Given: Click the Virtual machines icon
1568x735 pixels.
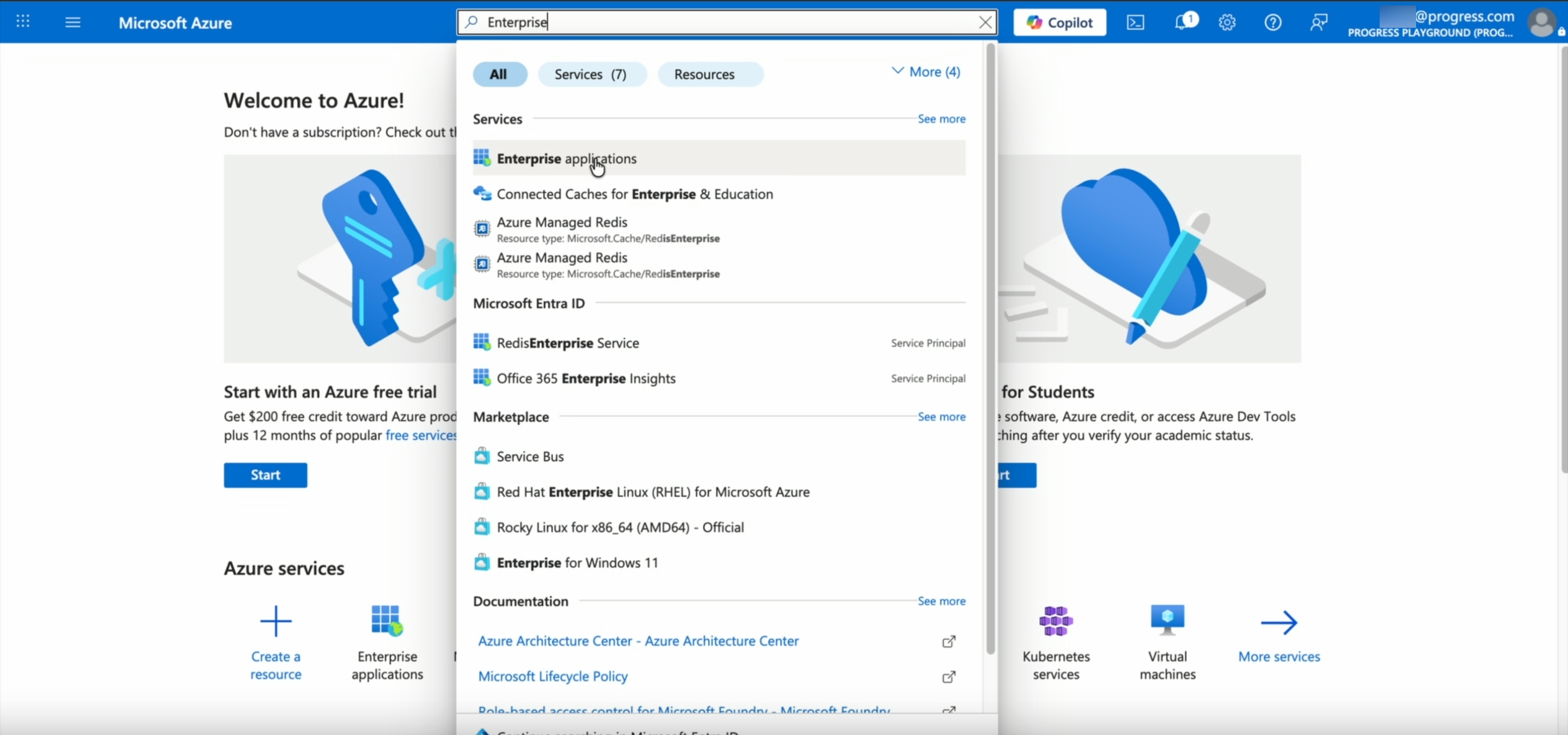Looking at the screenshot, I should pyautogui.click(x=1167, y=620).
